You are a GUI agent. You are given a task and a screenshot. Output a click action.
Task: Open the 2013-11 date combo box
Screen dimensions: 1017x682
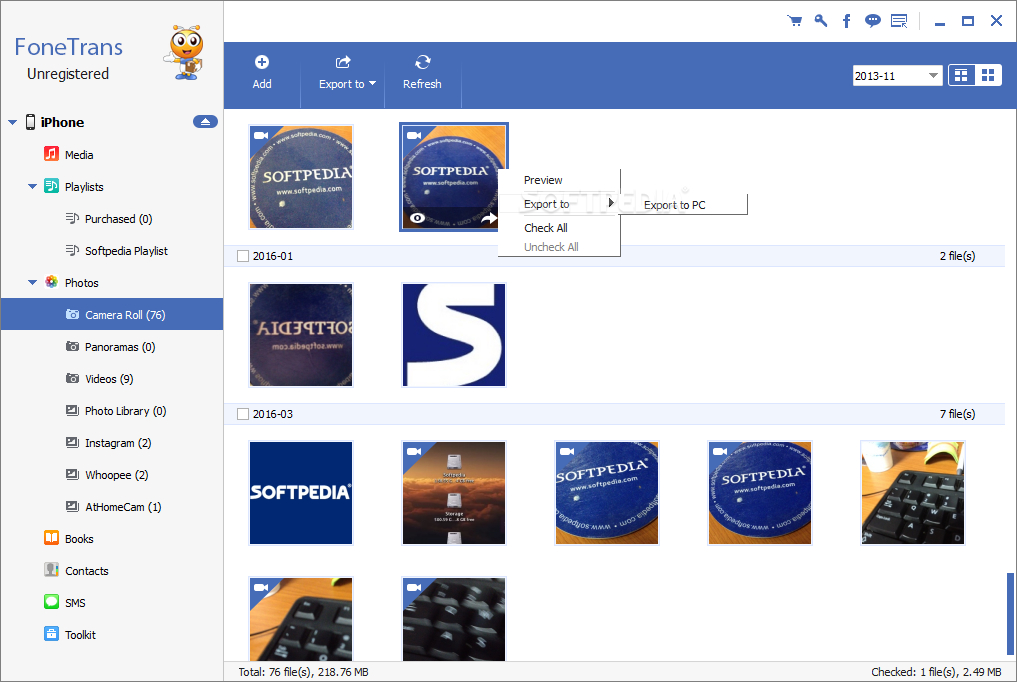(896, 76)
